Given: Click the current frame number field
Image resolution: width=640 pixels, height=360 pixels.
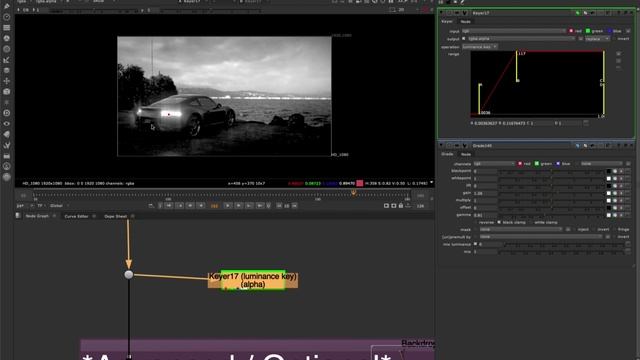Looking at the screenshot, I should click(214, 206).
